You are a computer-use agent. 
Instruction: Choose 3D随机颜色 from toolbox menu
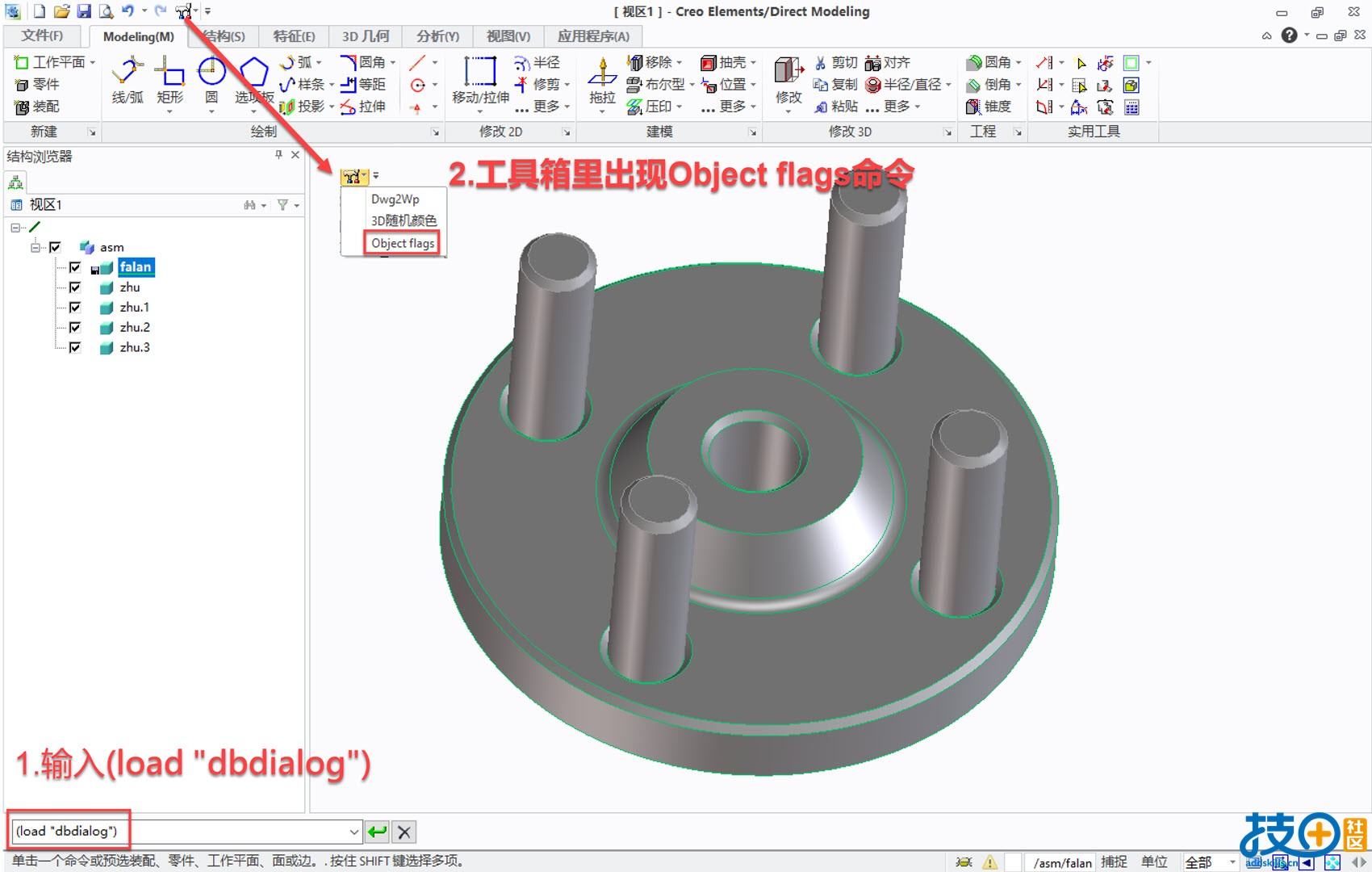pos(404,220)
